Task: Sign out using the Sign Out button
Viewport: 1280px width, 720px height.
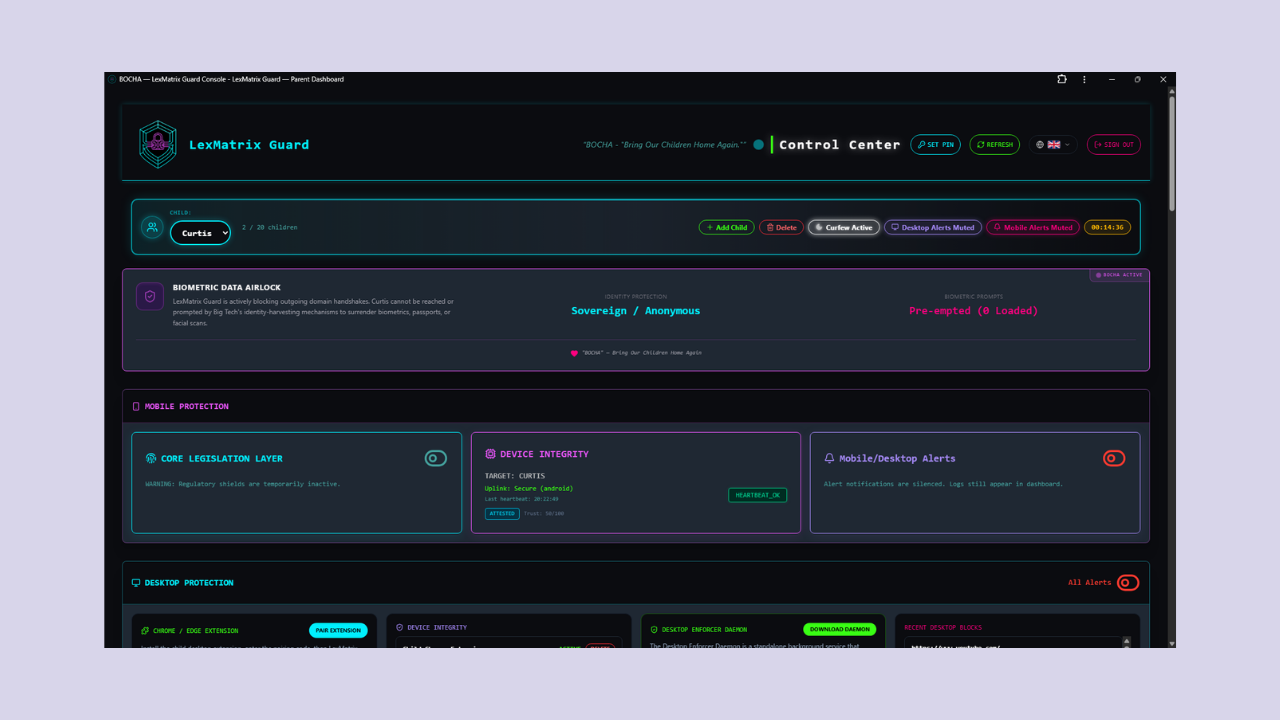Action: pos(1114,145)
